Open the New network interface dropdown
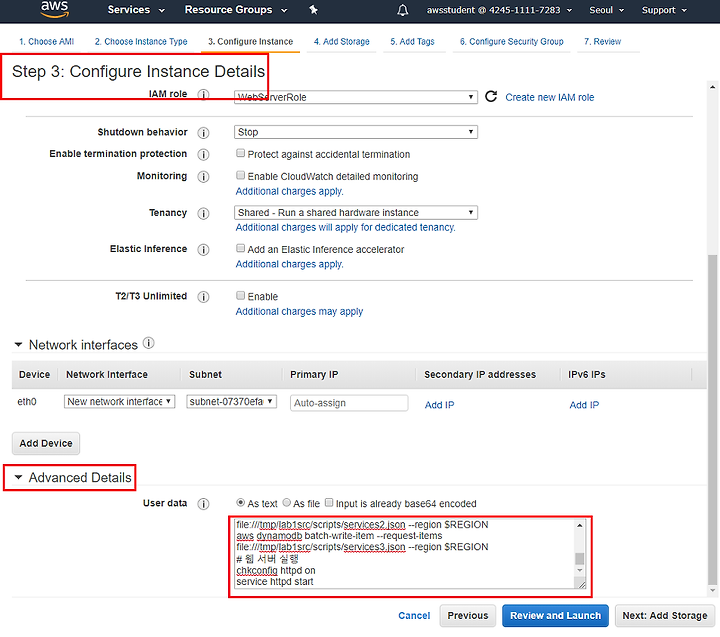720x637 pixels. pos(119,401)
